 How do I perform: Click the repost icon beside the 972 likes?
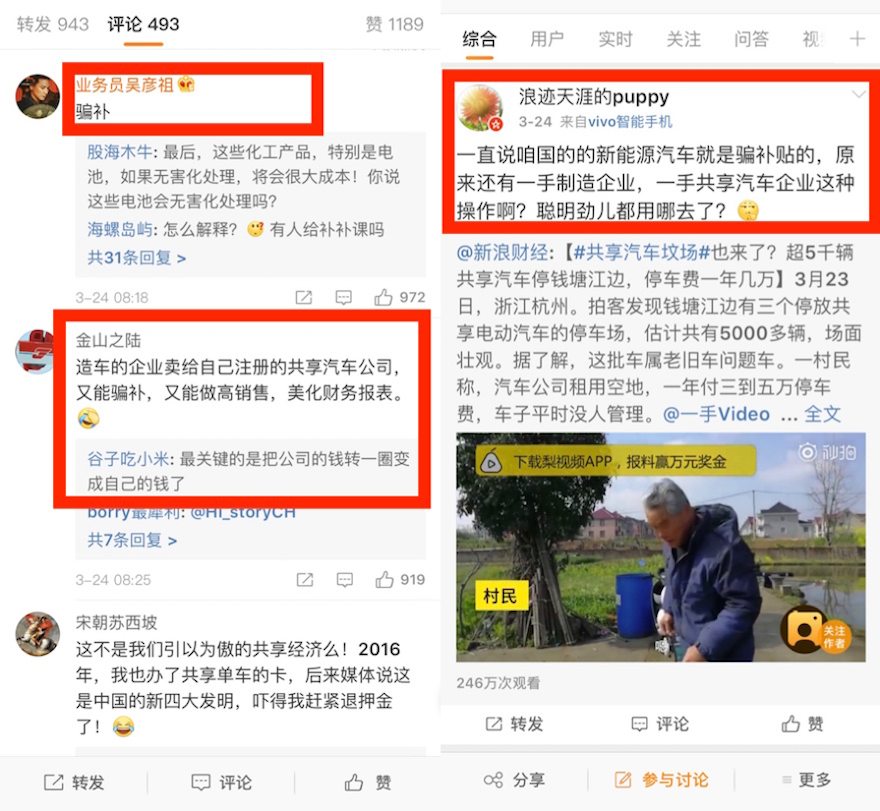point(304,297)
